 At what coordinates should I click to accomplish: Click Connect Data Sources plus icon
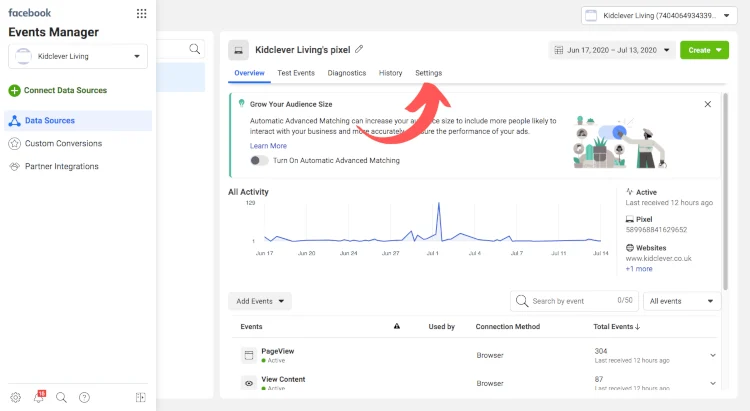14,90
